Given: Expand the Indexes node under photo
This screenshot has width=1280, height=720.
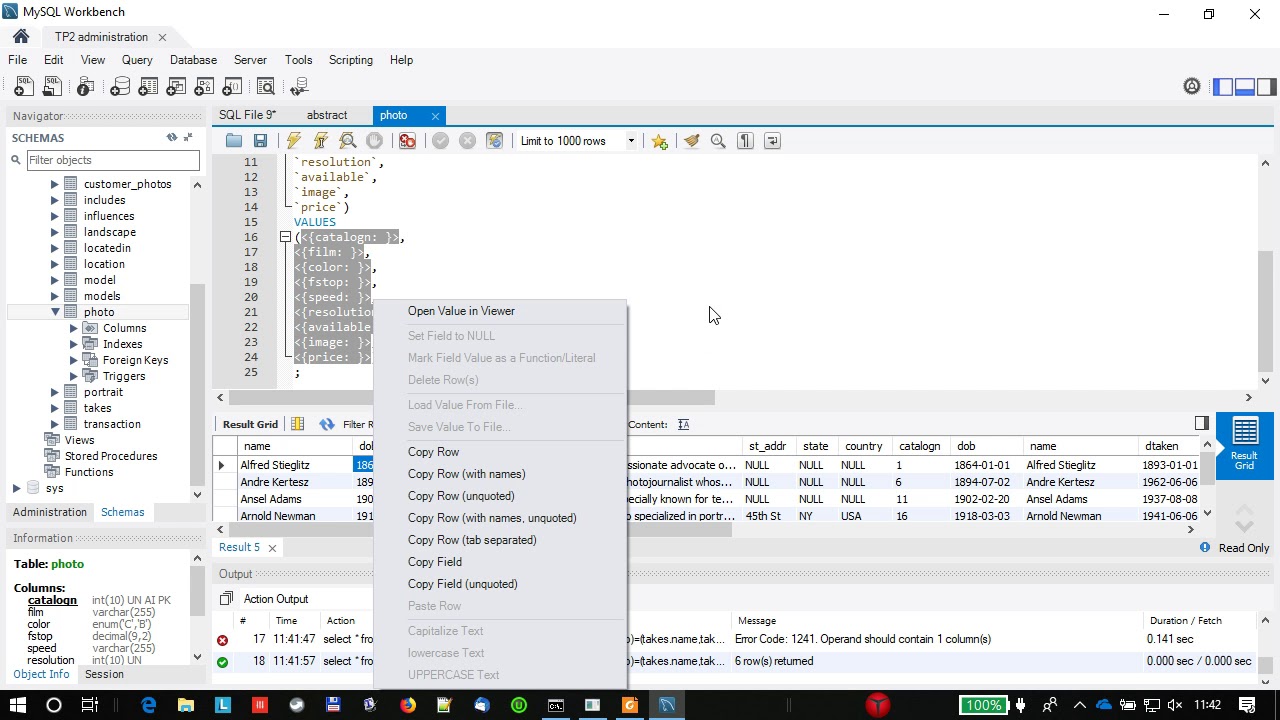Looking at the screenshot, I should pos(74,344).
